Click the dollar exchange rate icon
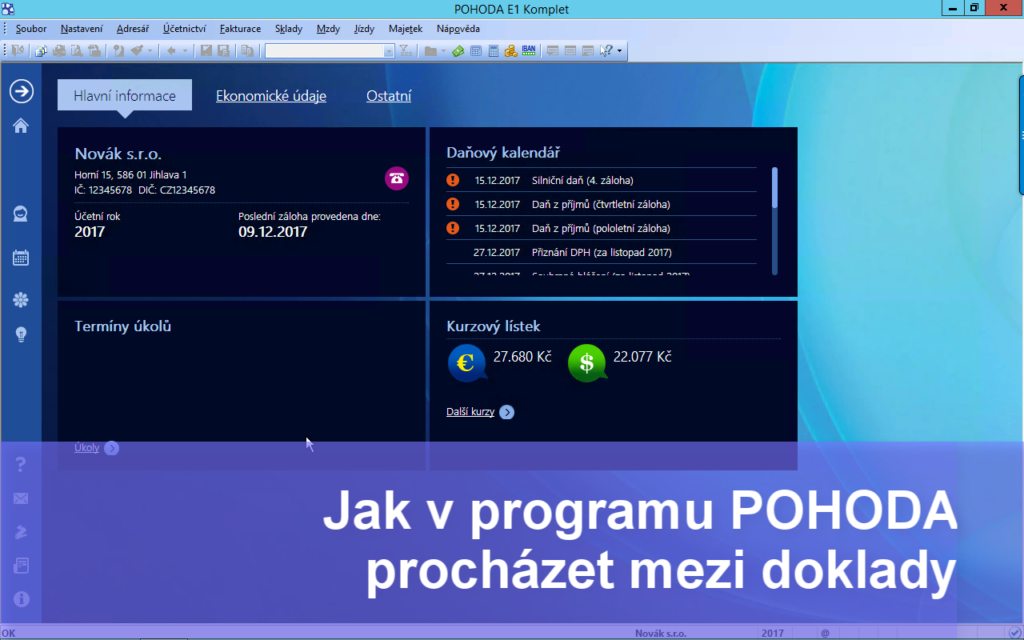 [x=586, y=362]
